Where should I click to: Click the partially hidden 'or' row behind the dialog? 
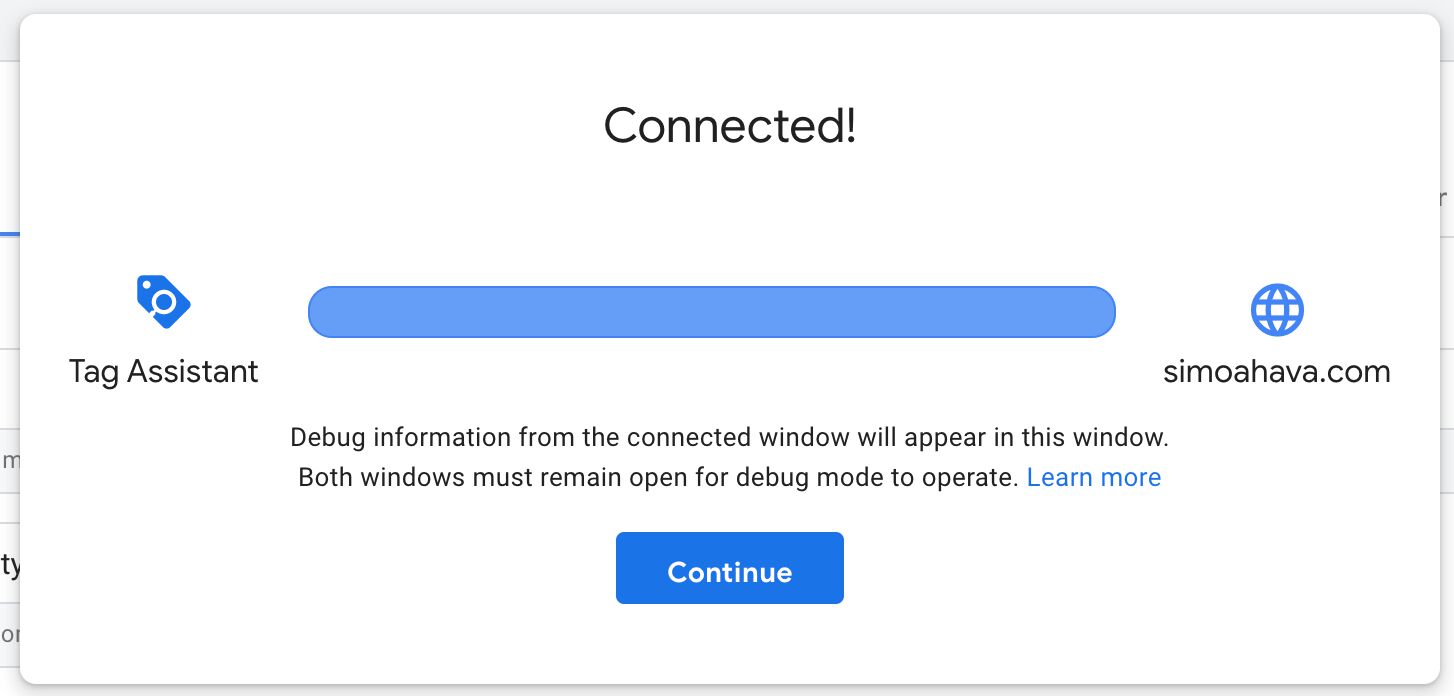coord(10,635)
